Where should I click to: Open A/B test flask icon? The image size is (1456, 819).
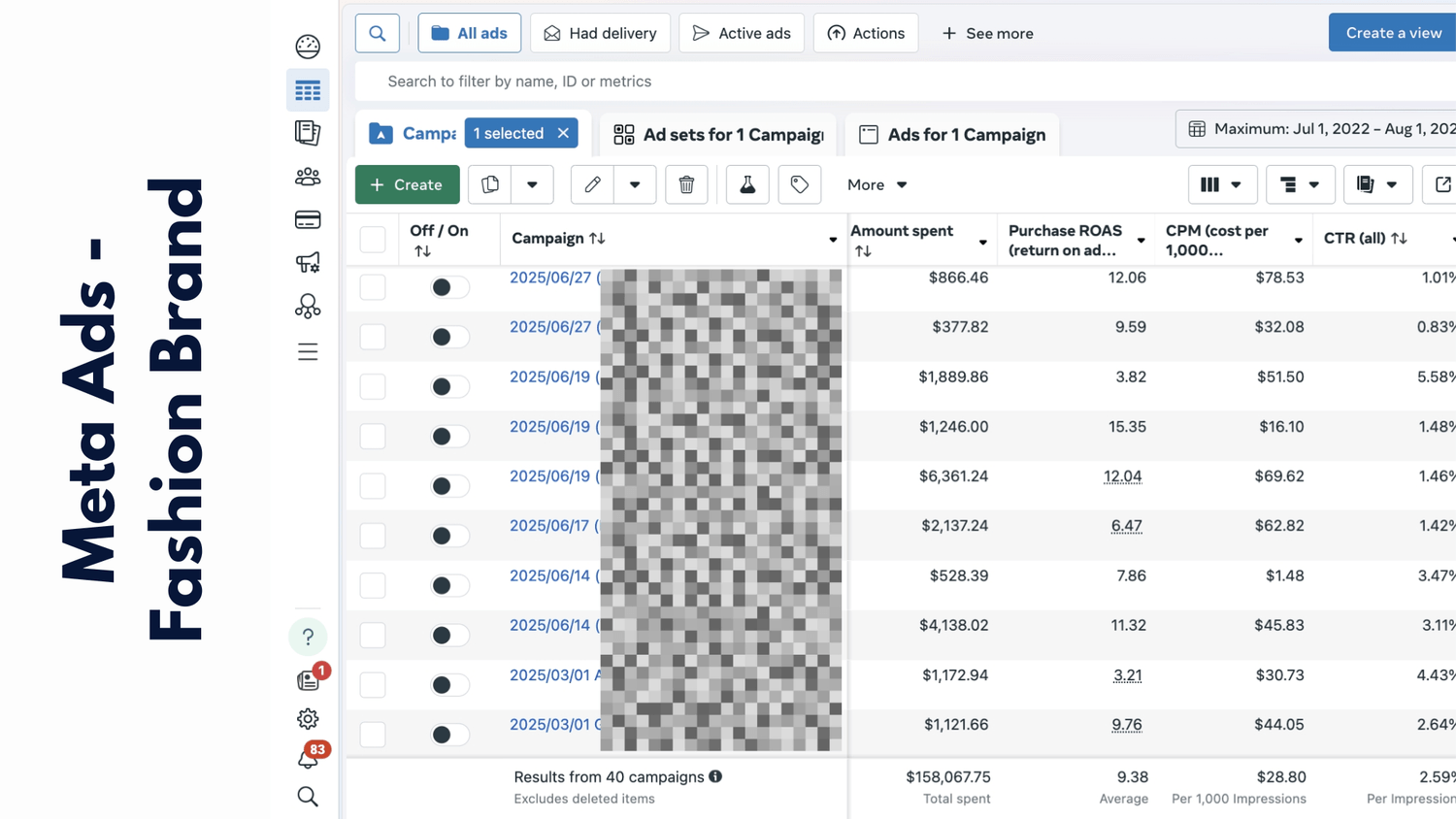(747, 184)
